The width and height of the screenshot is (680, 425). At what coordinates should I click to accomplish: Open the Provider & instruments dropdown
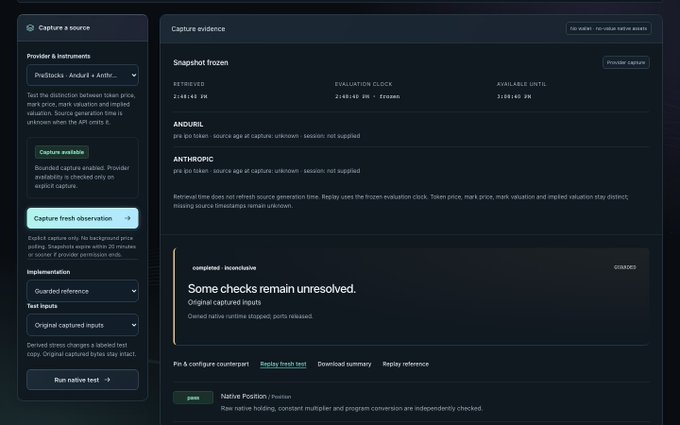(x=82, y=75)
